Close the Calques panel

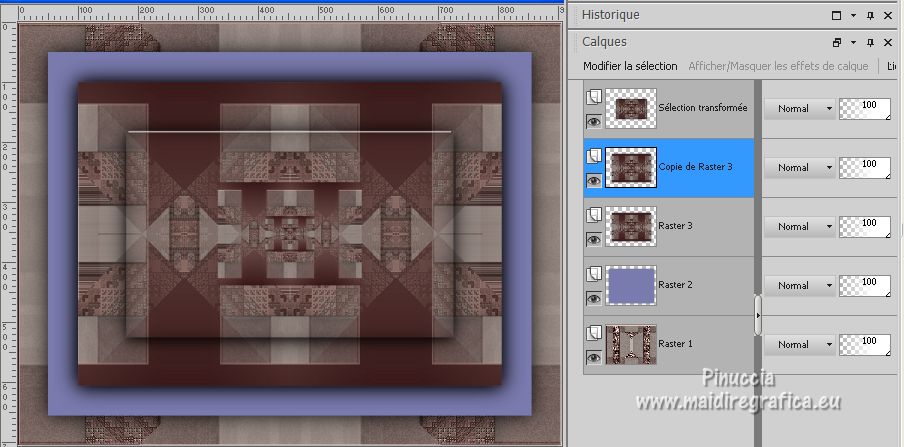[x=888, y=43]
